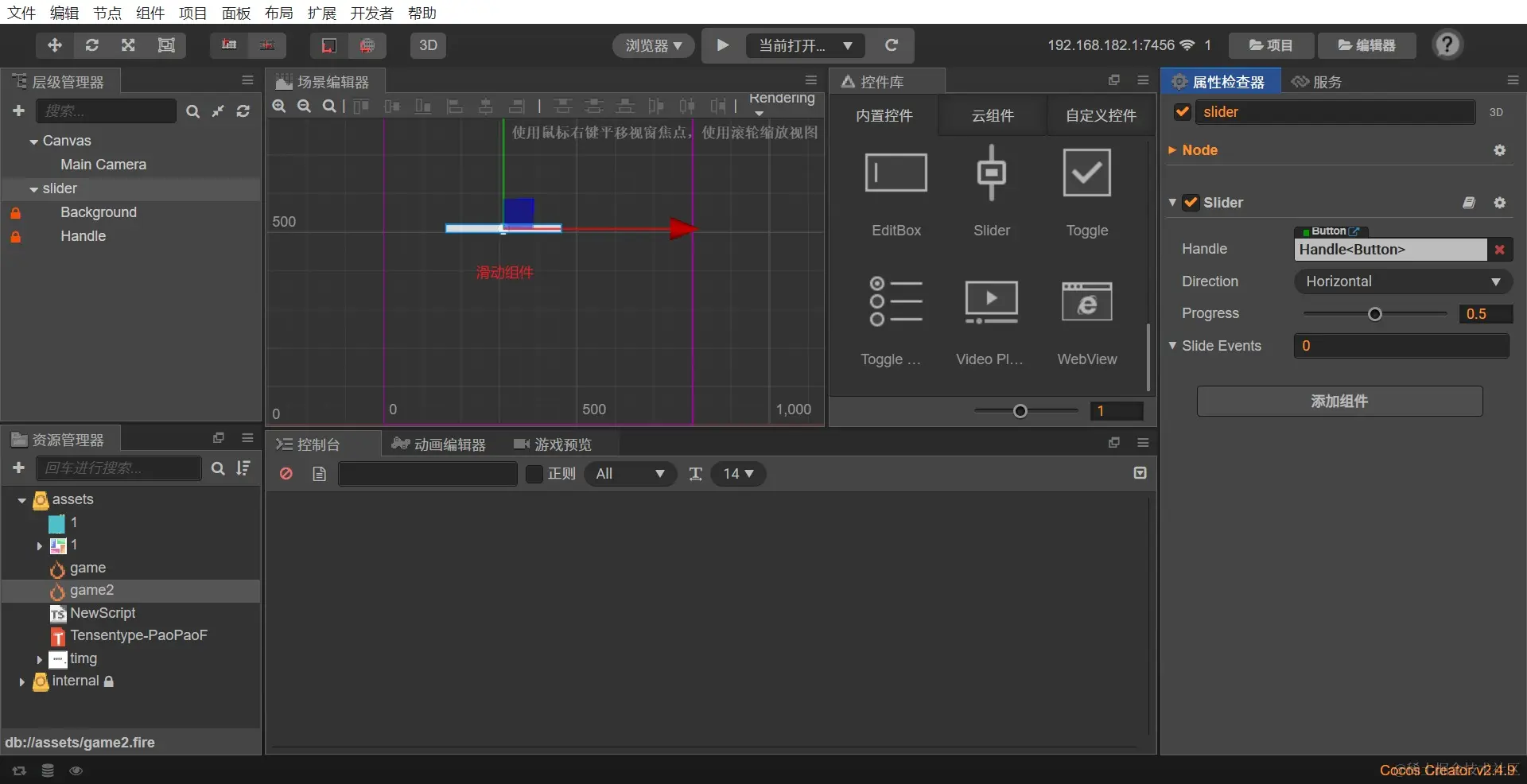Adjust the Progress slider
Viewport: 1527px width, 784px height.
click(x=1375, y=314)
